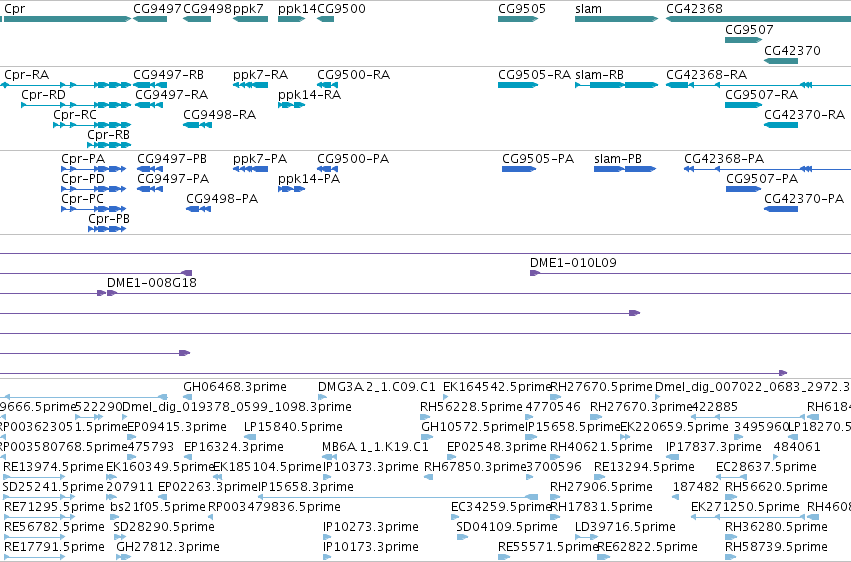Click EST IP10373.3prime
This screenshot has width=851, height=562.
coord(327,477)
